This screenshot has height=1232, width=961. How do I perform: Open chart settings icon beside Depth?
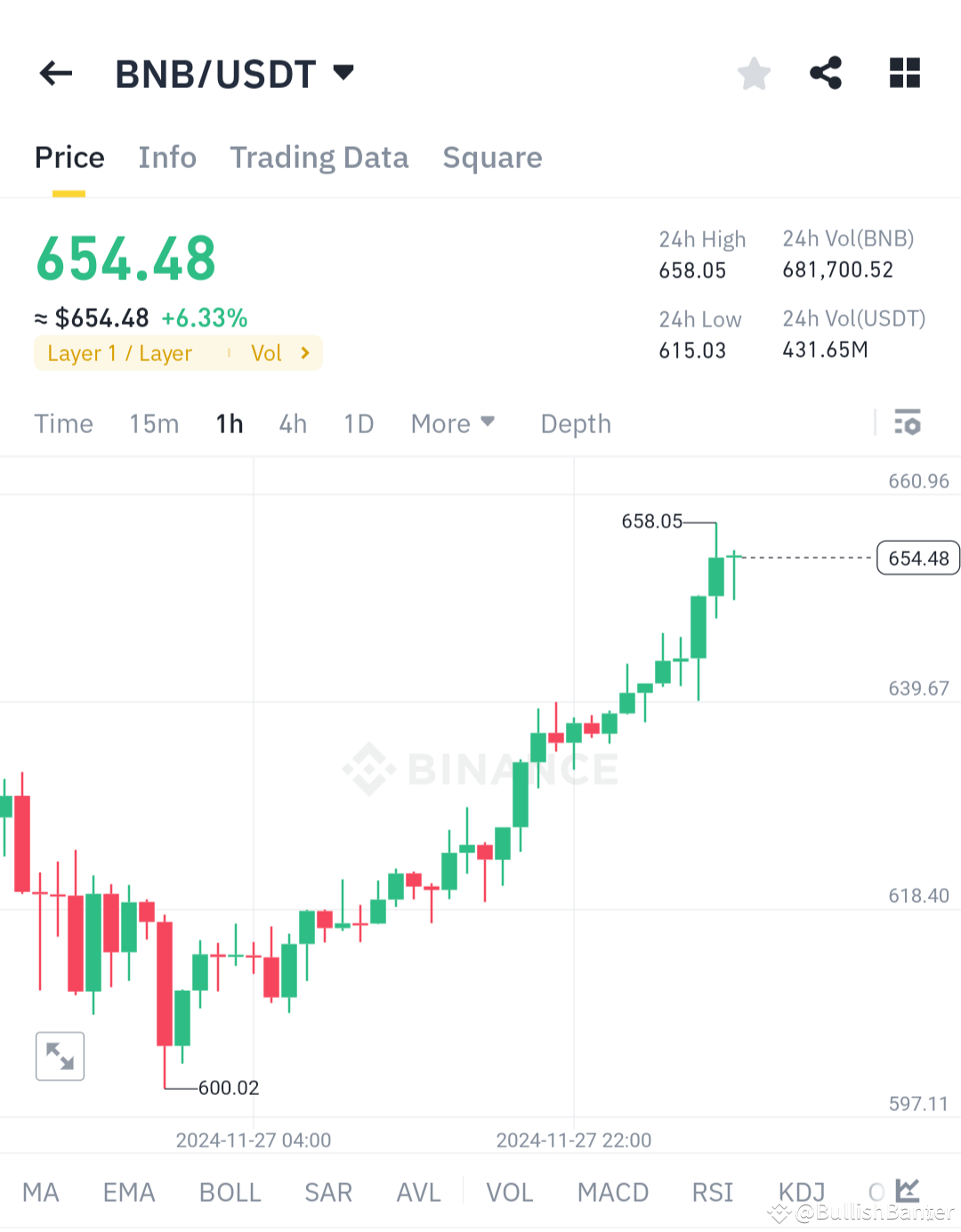[x=908, y=423]
